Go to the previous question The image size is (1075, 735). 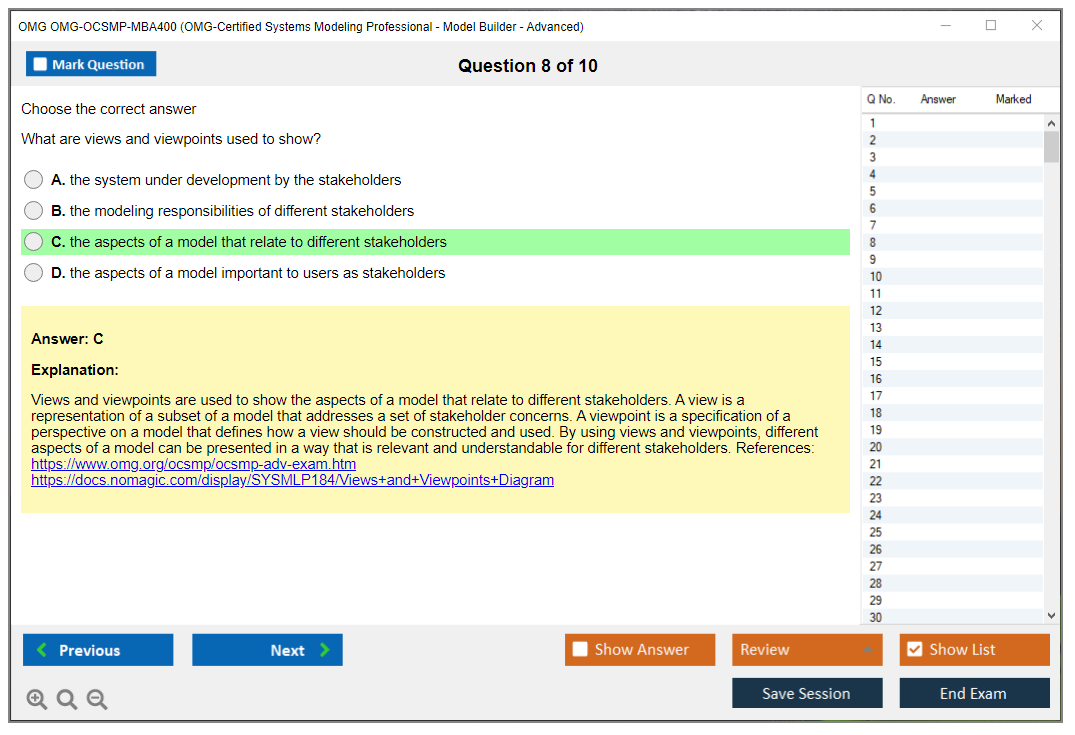pos(98,650)
